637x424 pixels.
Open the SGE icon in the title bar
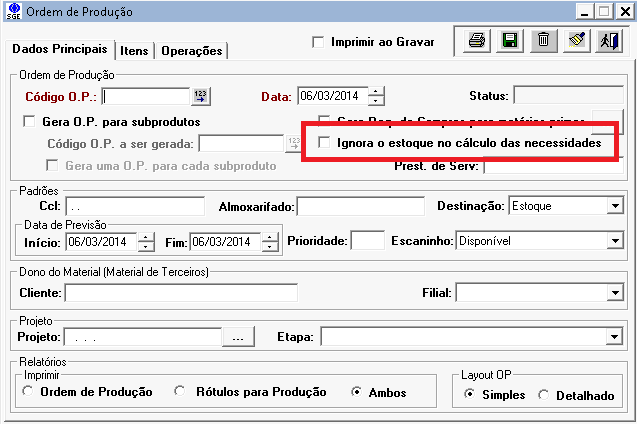tap(11, 11)
